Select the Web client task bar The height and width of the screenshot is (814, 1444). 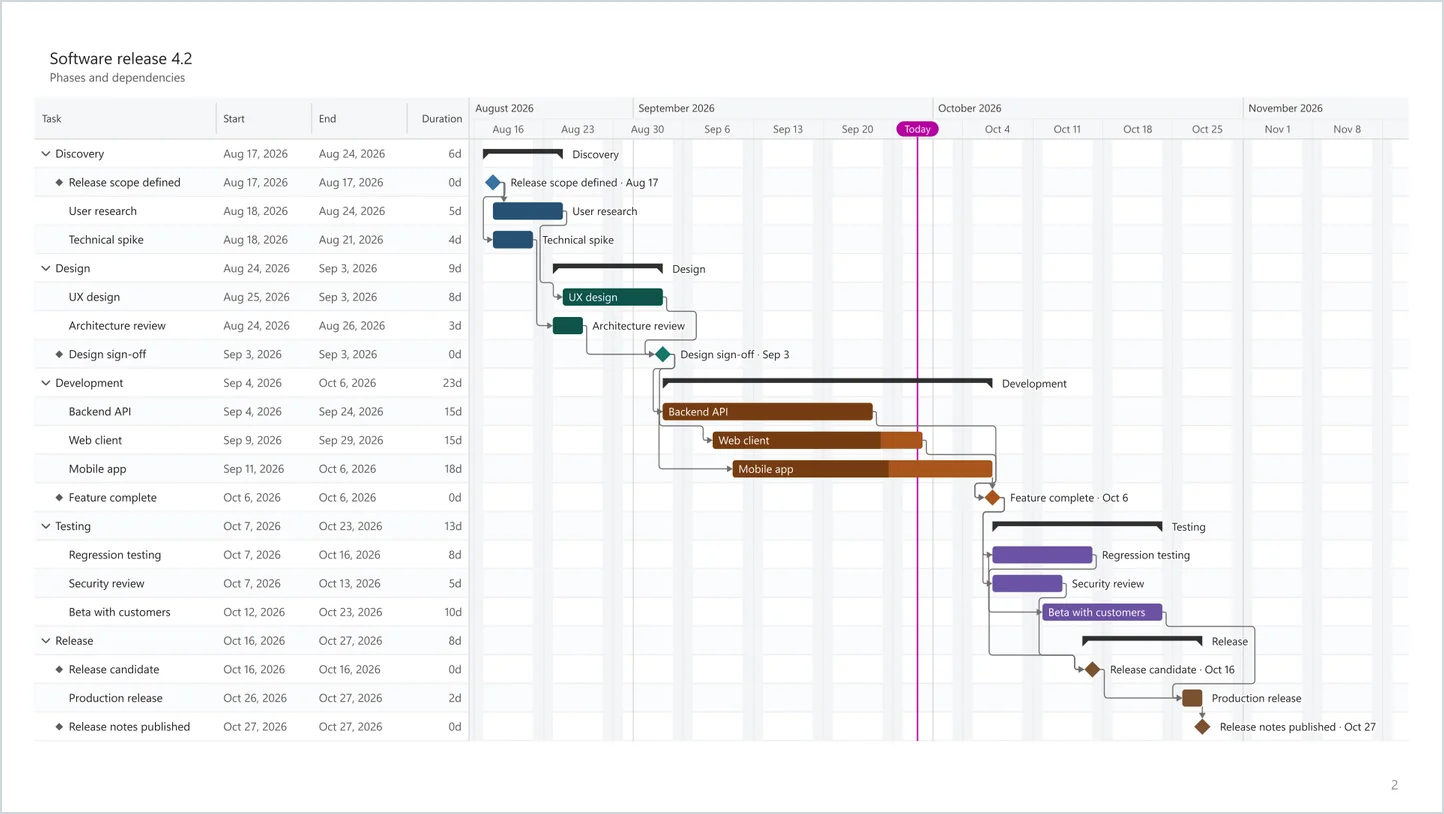pos(818,441)
